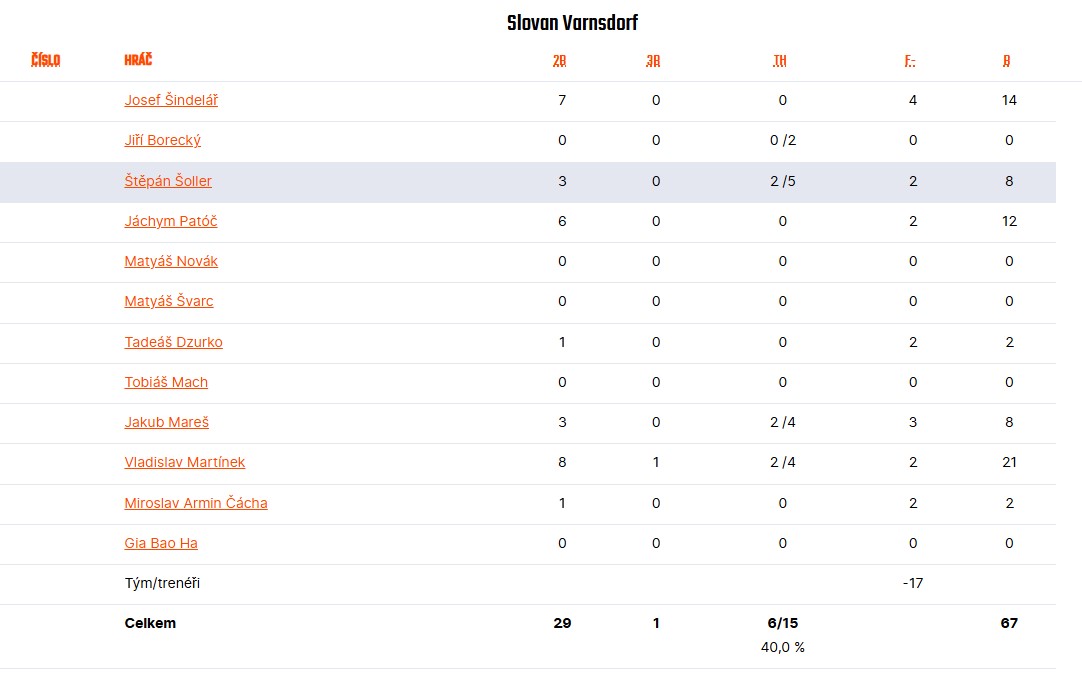Open Jáchym Patóč profile link
Image resolution: width=1082 pixels, height=693 pixels.
click(x=170, y=221)
